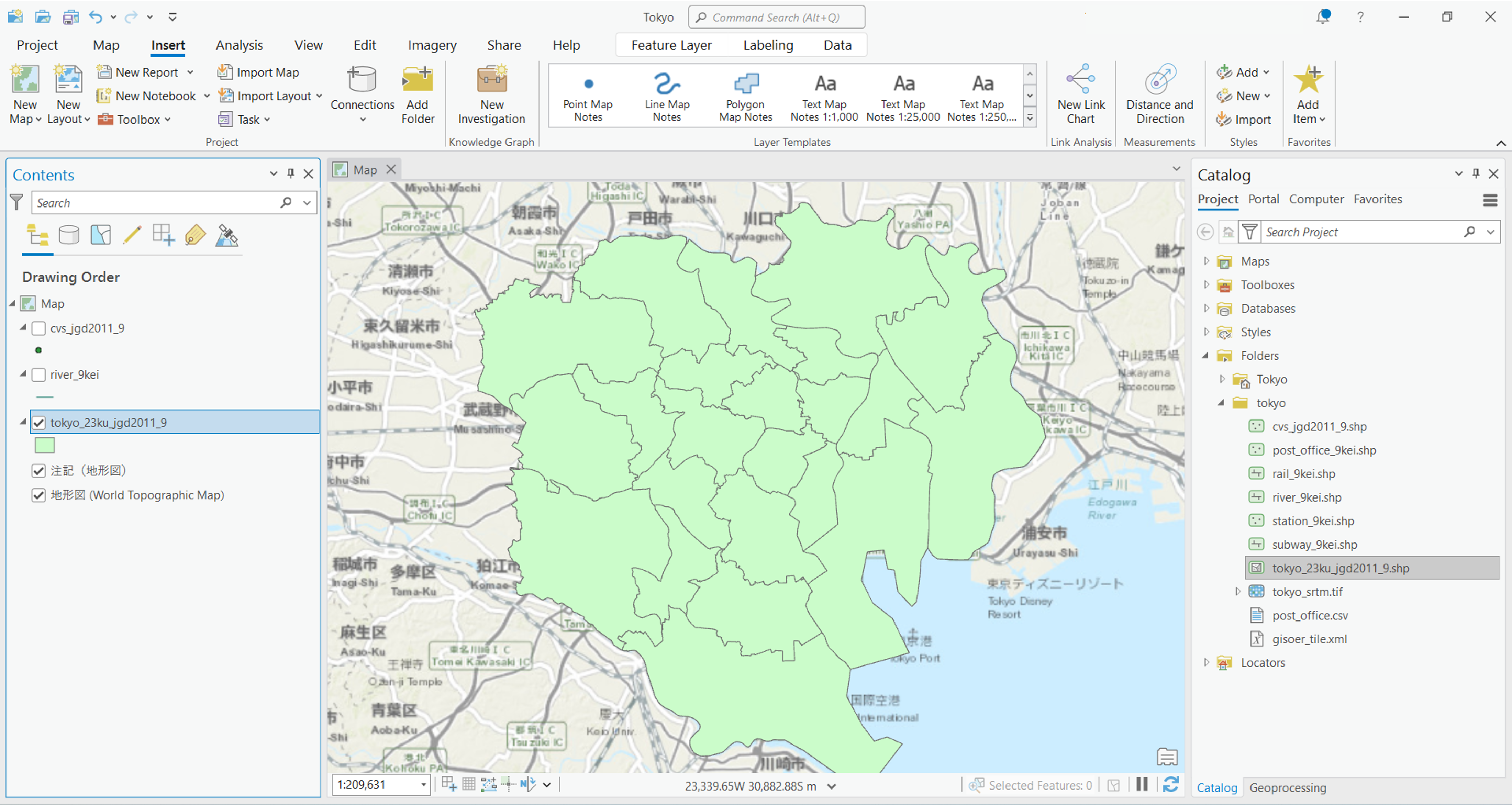Uncheck the World Topographic Map layer
This screenshot has width=1512, height=806.
pos(39,495)
